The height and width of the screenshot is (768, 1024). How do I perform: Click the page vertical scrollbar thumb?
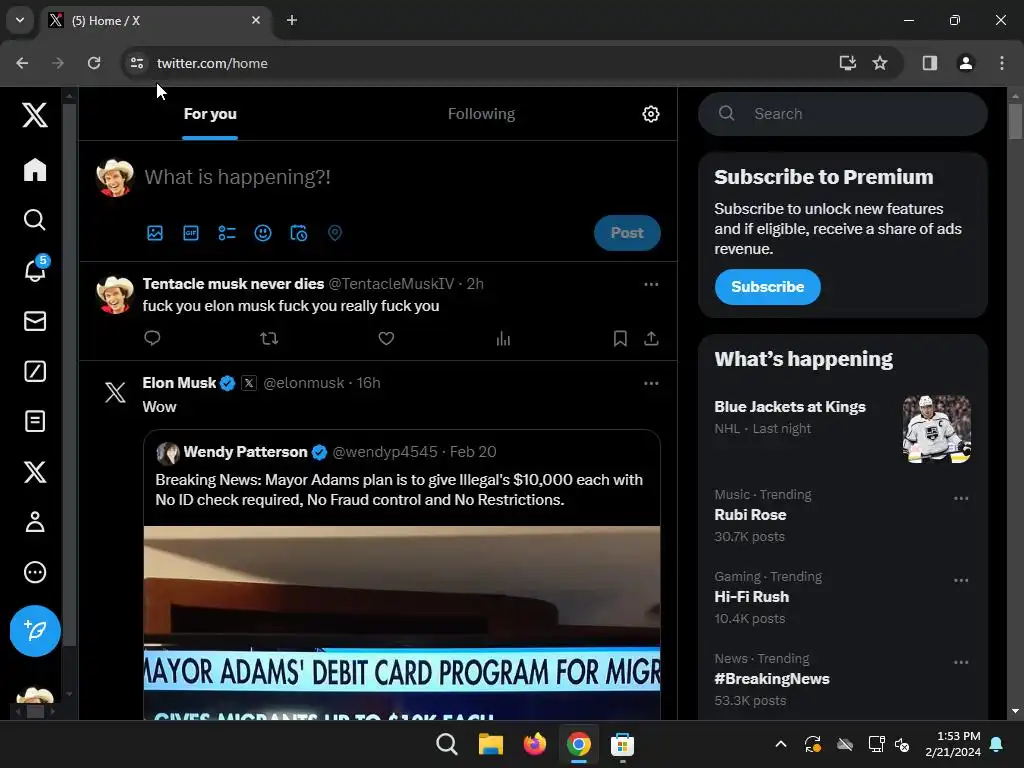pyautogui.click(x=1014, y=121)
